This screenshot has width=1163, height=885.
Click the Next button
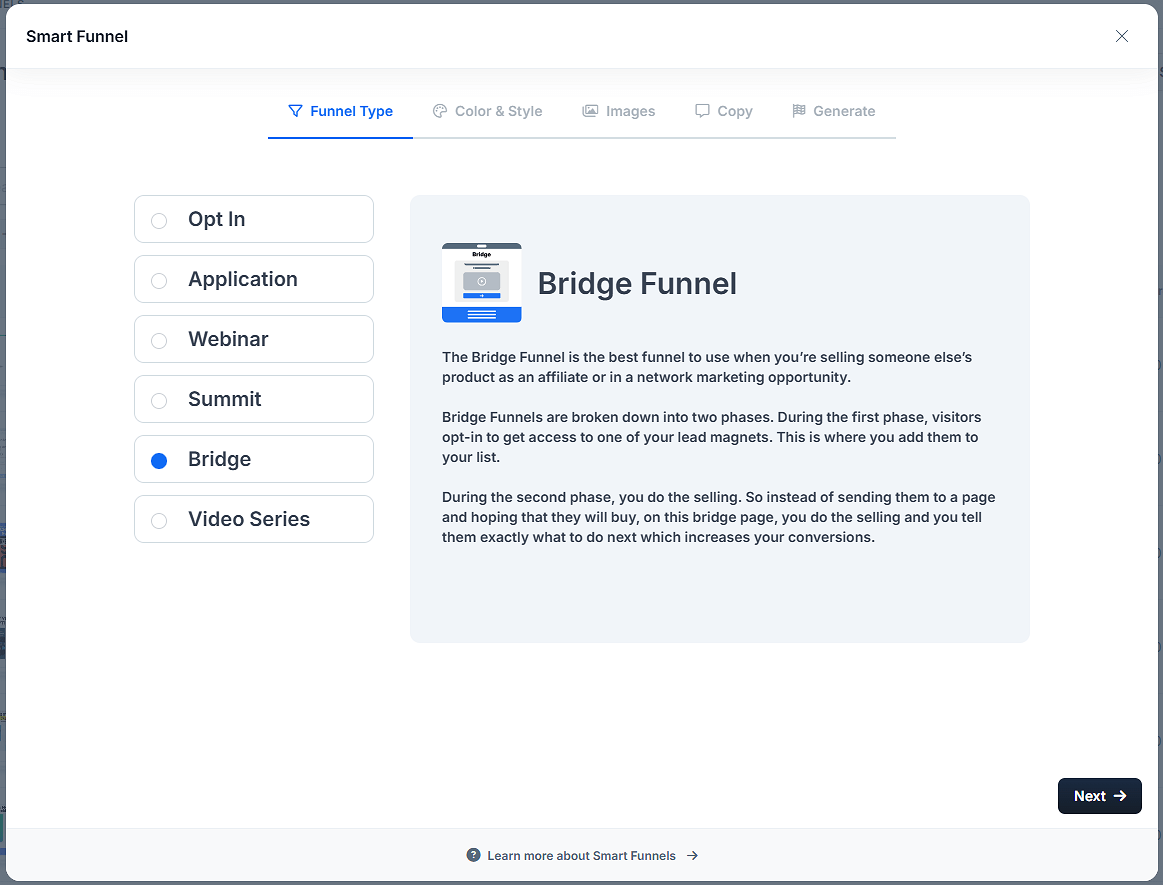1099,796
